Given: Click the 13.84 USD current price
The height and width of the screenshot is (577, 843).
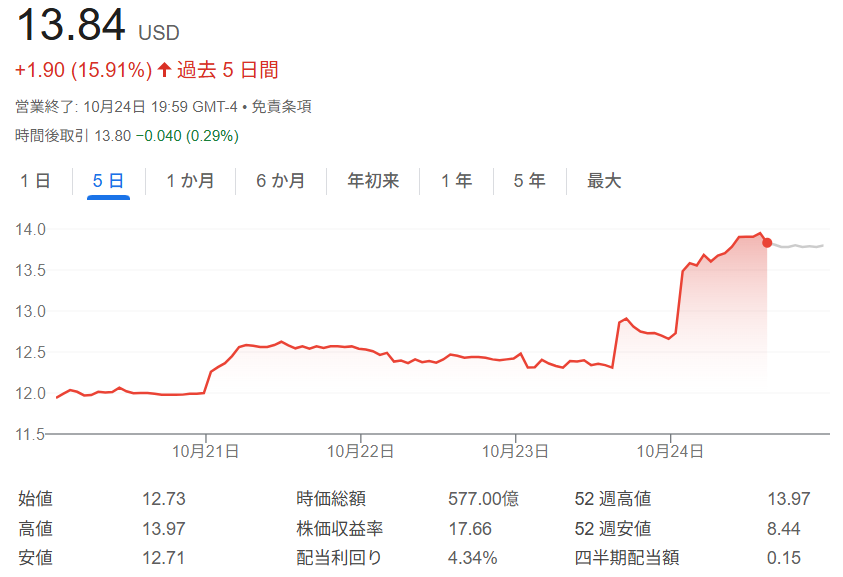Looking at the screenshot, I should point(71,25).
